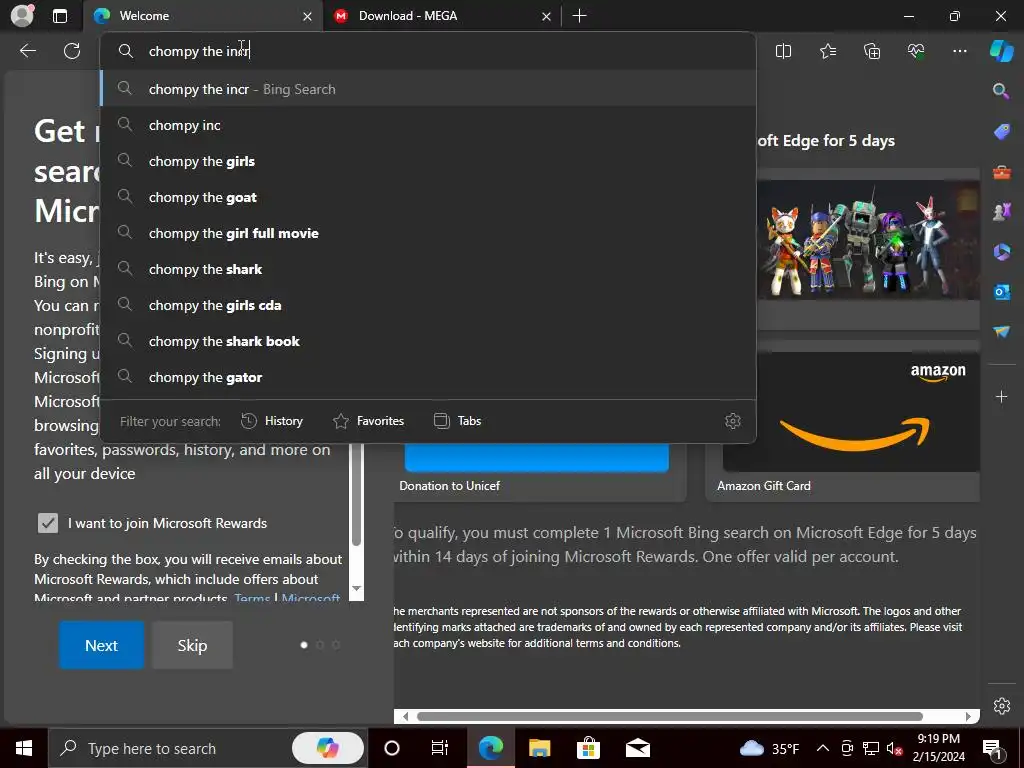This screenshot has width=1024, height=768.
Task: Close the Welcome tab
Action: tap(308, 16)
